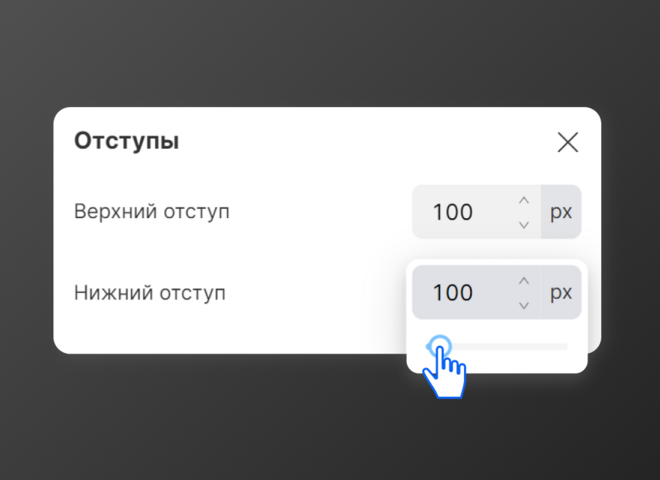660x480 pixels.
Task: Focus the Верхний отступ value field
Action: (476, 212)
